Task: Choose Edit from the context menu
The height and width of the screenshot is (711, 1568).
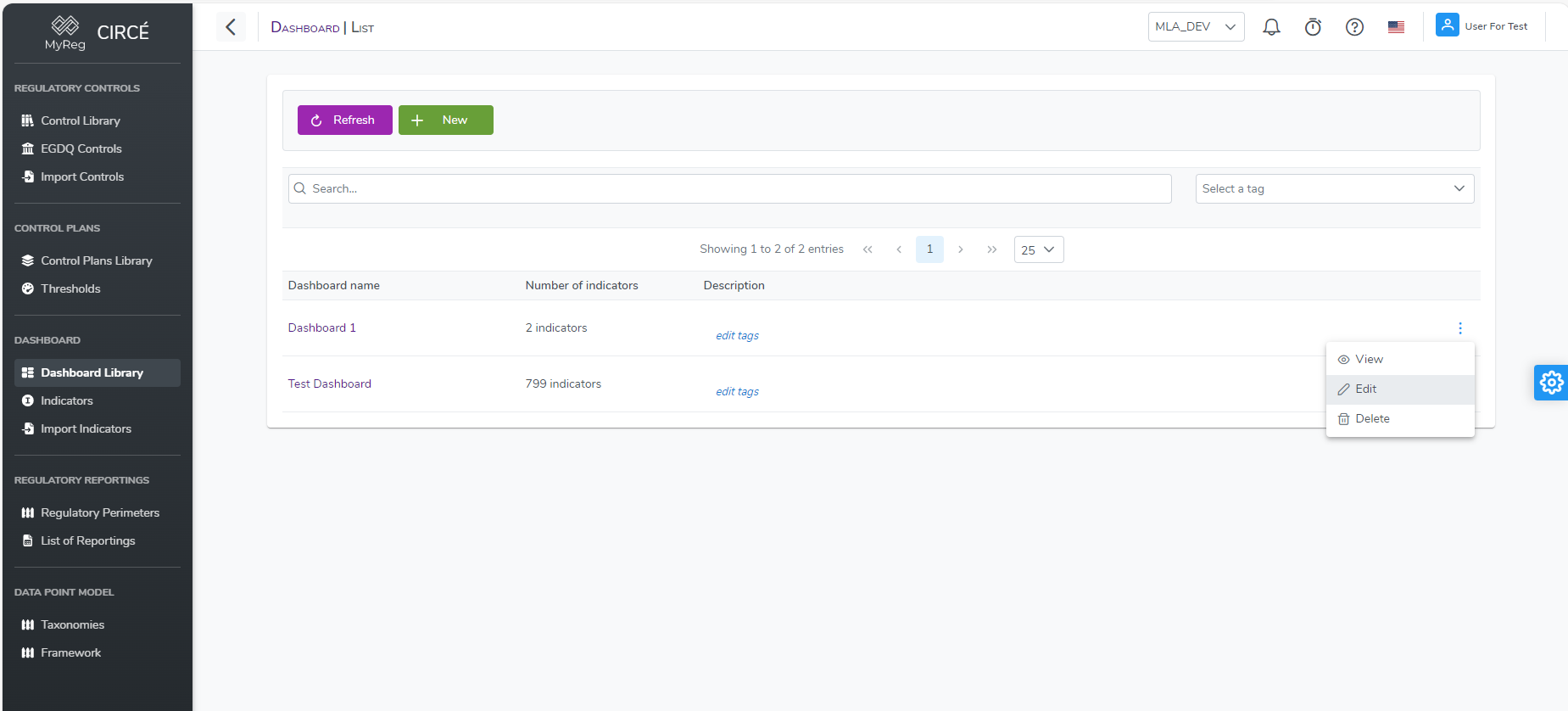Action: pyautogui.click(x=1365, y=389)
